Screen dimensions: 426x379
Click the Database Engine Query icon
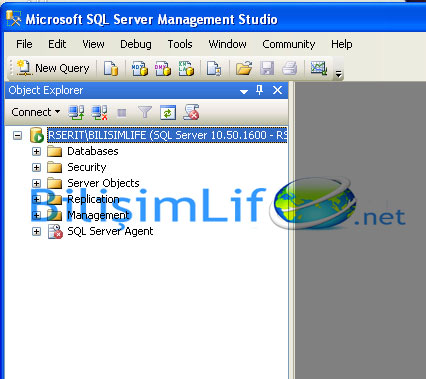click(111, 68)
